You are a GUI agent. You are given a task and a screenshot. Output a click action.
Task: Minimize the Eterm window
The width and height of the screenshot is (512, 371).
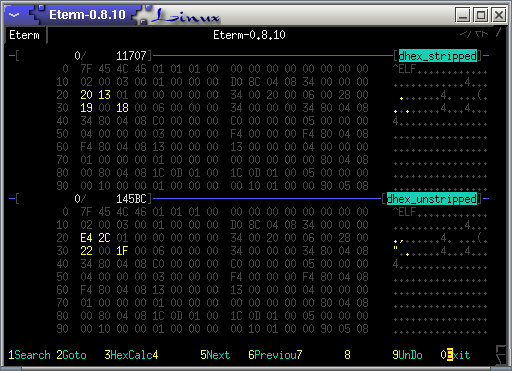point(463,15)
